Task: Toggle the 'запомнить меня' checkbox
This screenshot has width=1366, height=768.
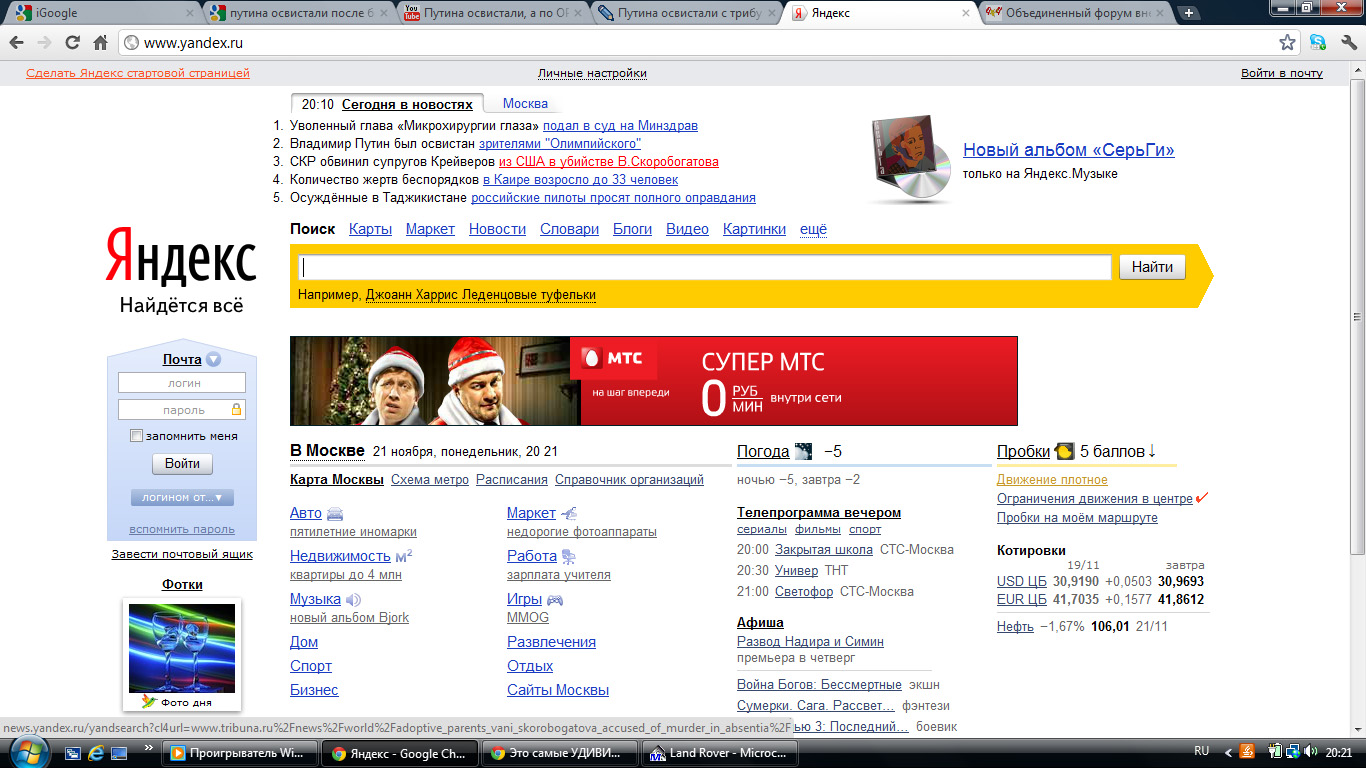Action: pyautogui.click(x=137, y=436)
